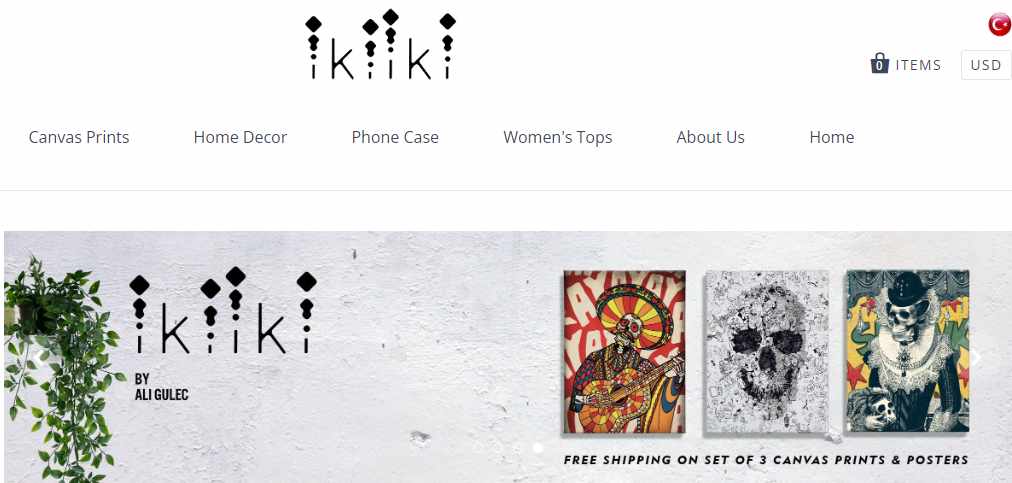Click the free shipping promo text
Viewport: 1012px width, 483px height.
[x=766, y=460]
